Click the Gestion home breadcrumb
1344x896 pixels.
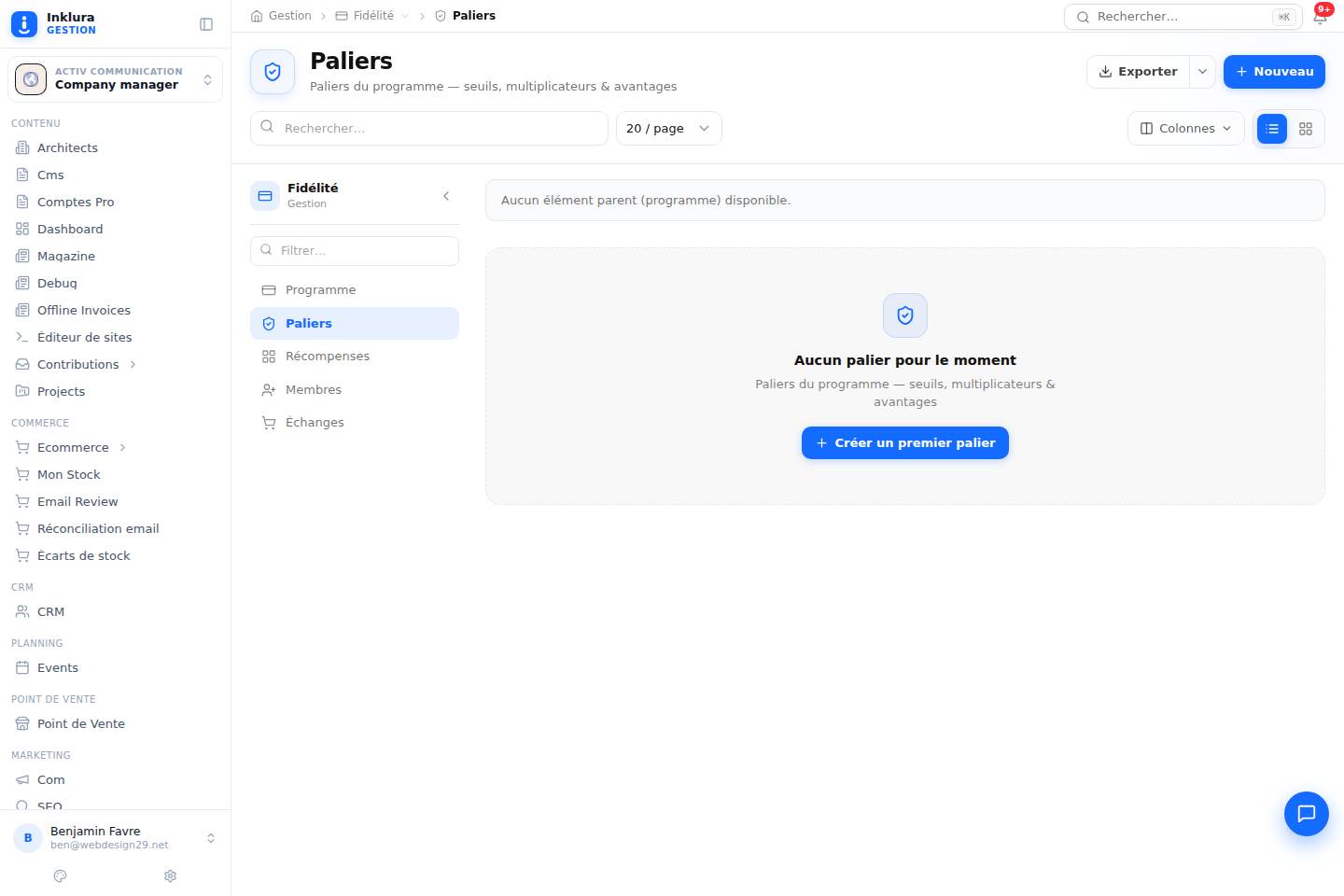(281, 16)
